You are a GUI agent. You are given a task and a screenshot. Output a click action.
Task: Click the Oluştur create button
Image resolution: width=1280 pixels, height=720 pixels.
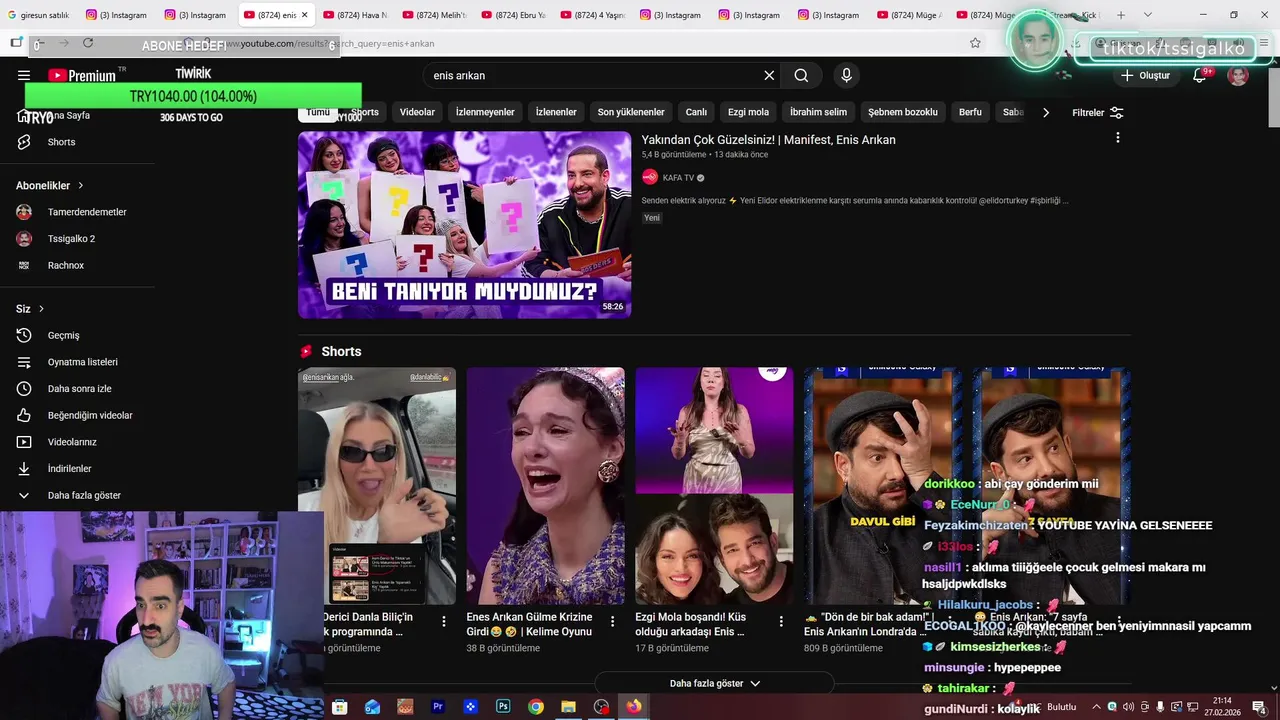click(x=1145, y=75)
